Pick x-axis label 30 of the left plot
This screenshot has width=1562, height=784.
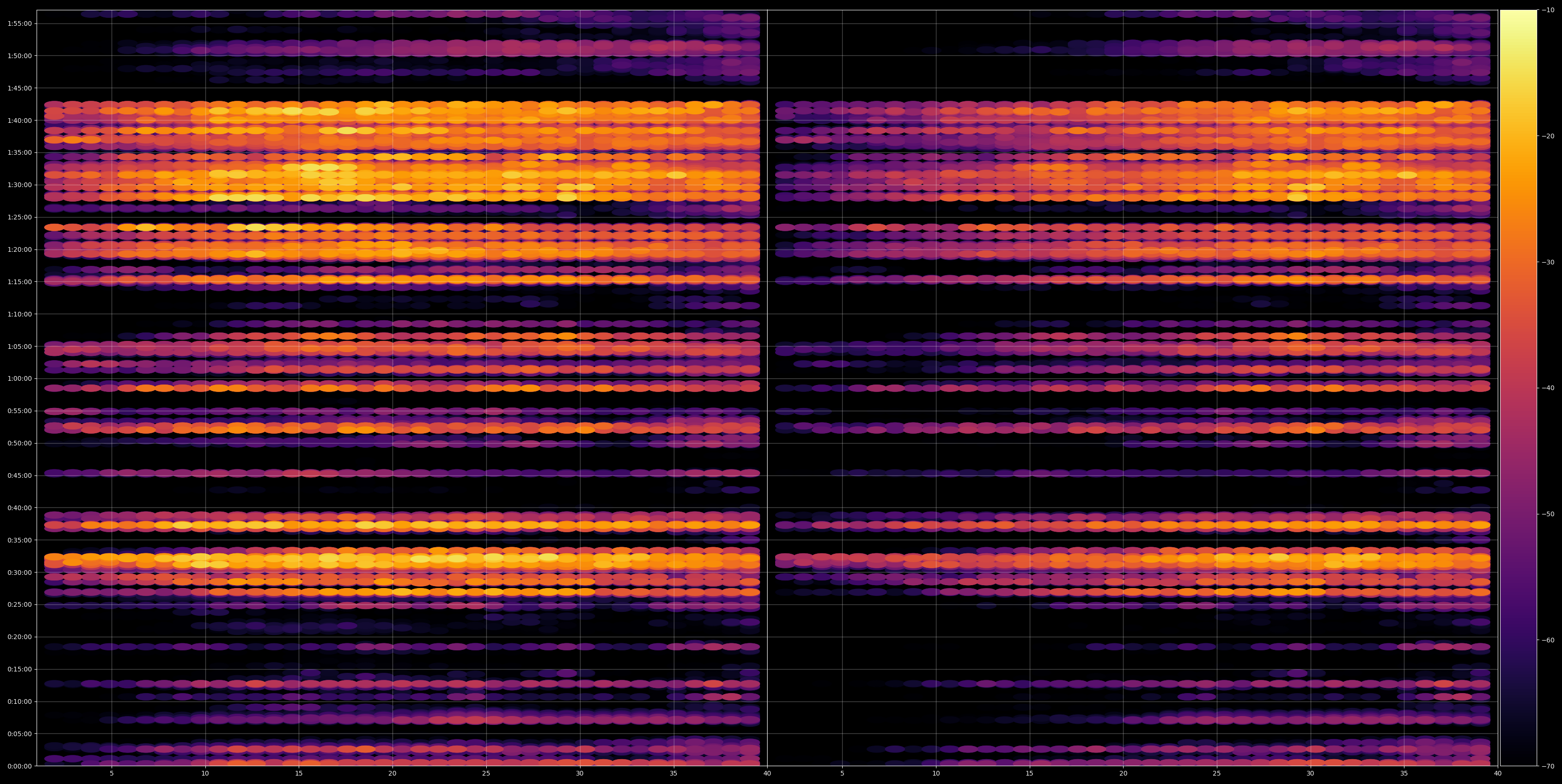[580, 773]
